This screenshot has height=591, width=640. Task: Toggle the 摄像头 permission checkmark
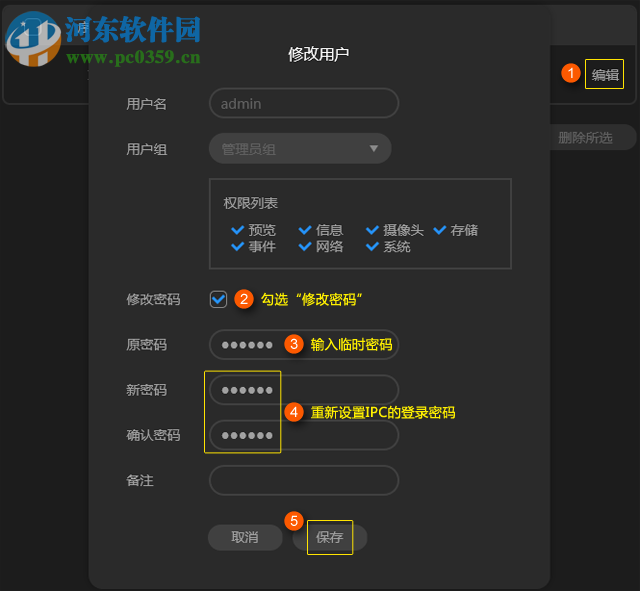(372, 230)
